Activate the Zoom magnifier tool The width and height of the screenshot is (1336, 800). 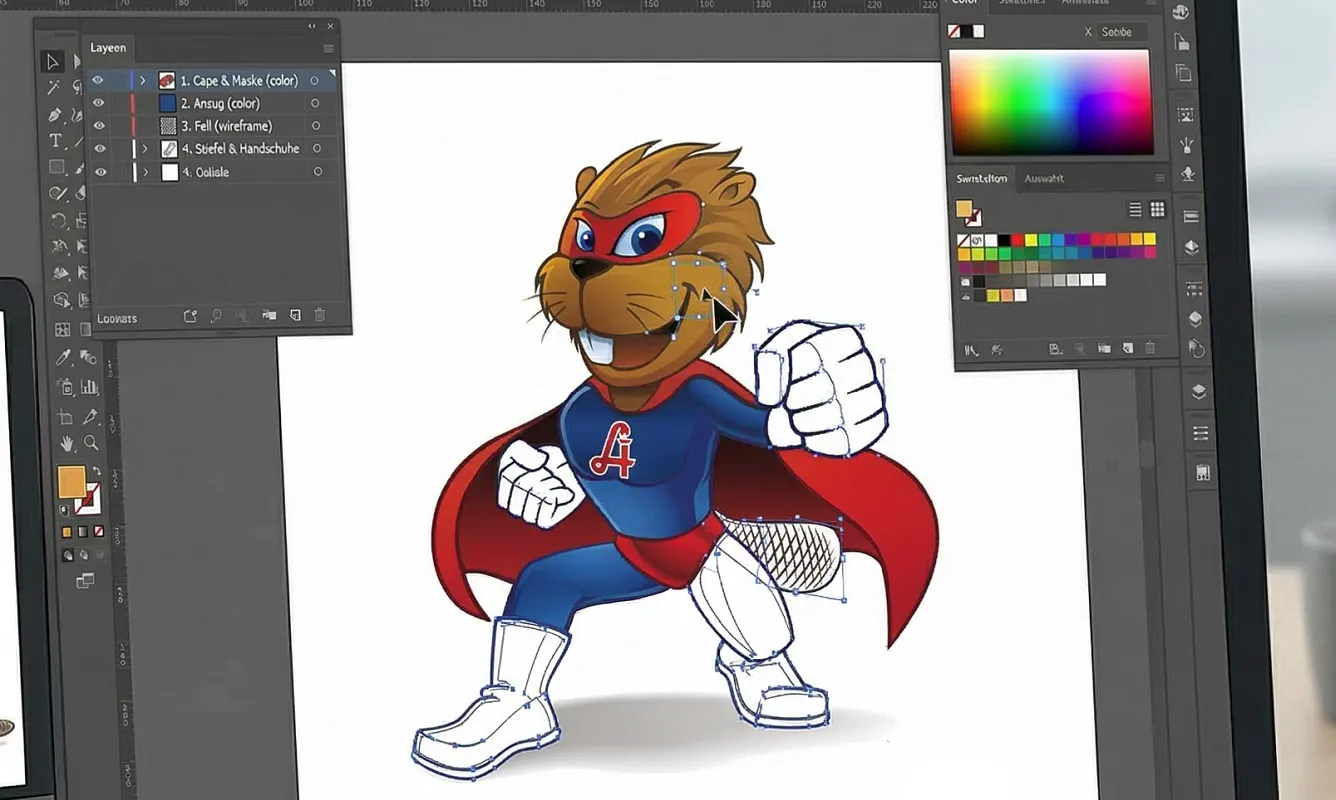pyautogui.click(x=91, y=443)
